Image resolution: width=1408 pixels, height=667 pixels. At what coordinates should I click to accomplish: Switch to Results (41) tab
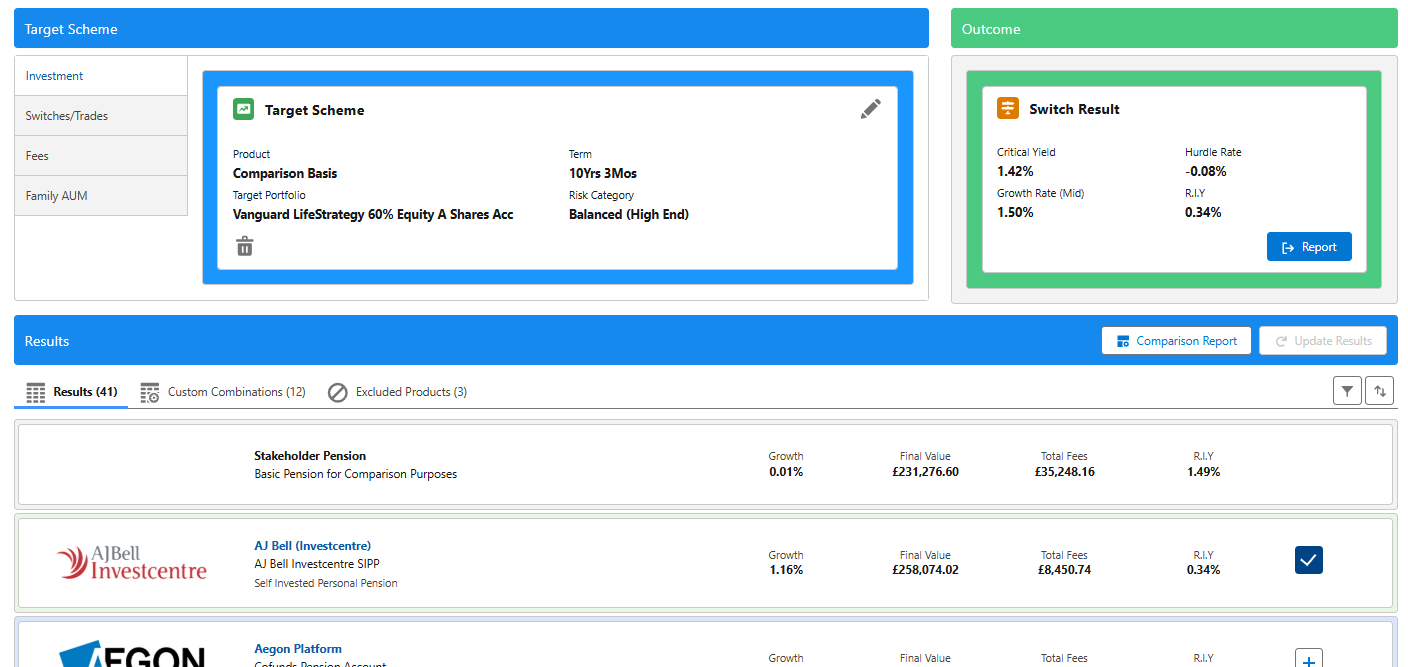[x=72, y=392]
